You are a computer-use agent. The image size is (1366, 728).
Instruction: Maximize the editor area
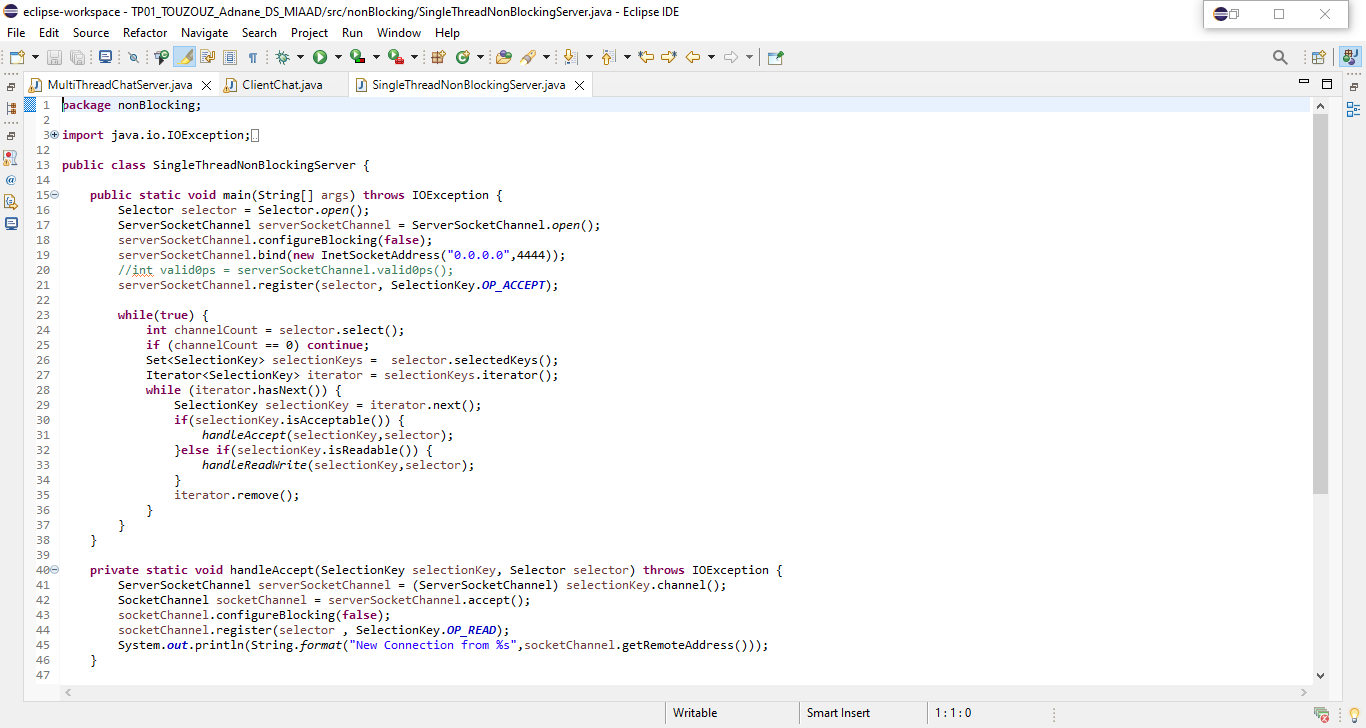pyautogui.click(x=1327, y=84)
